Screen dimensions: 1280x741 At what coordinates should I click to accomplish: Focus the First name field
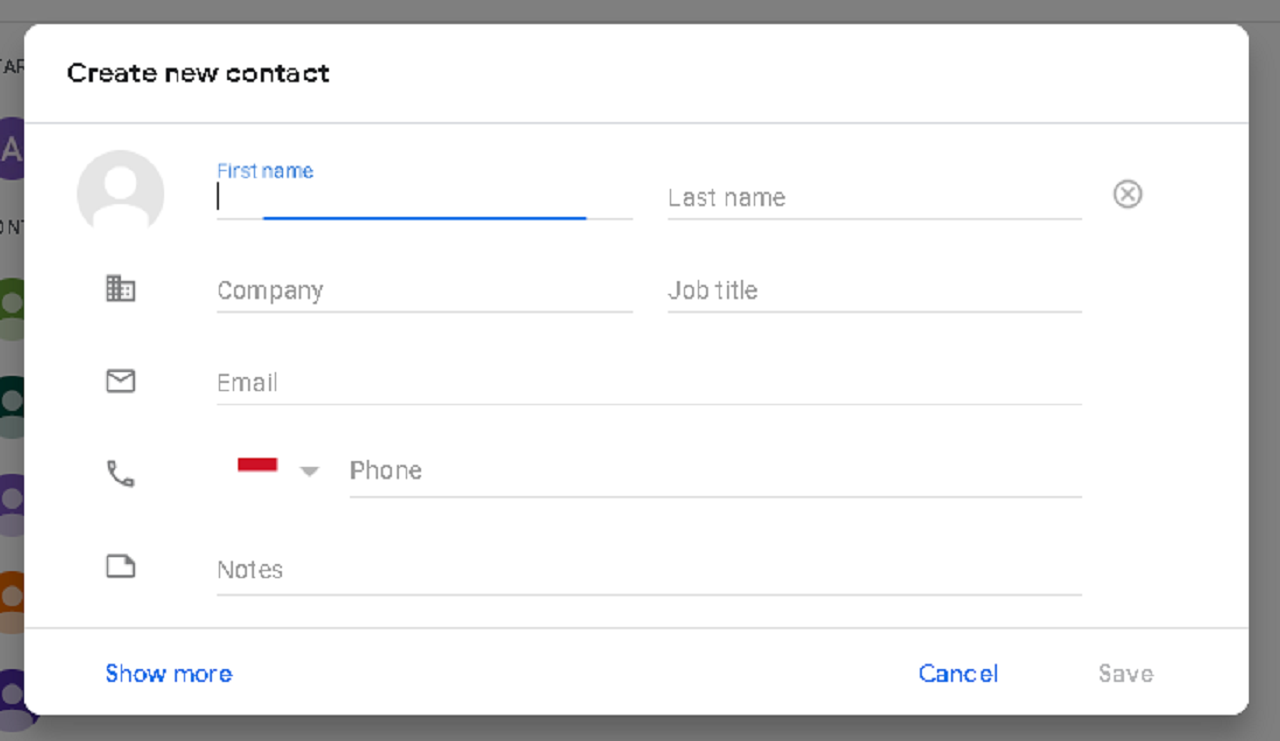[424, 198]
